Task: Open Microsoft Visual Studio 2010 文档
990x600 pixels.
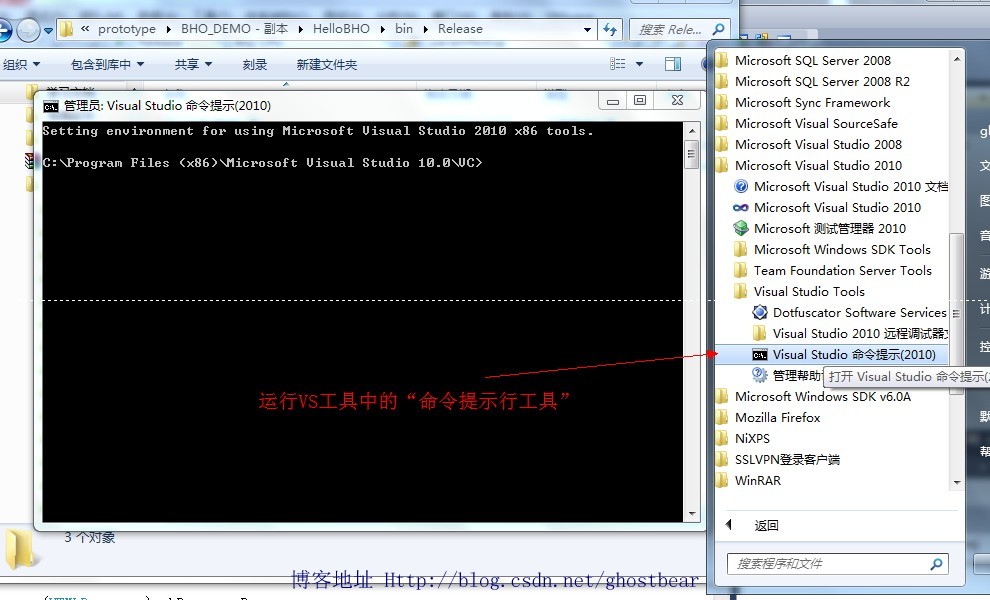Action: point(840,186)
